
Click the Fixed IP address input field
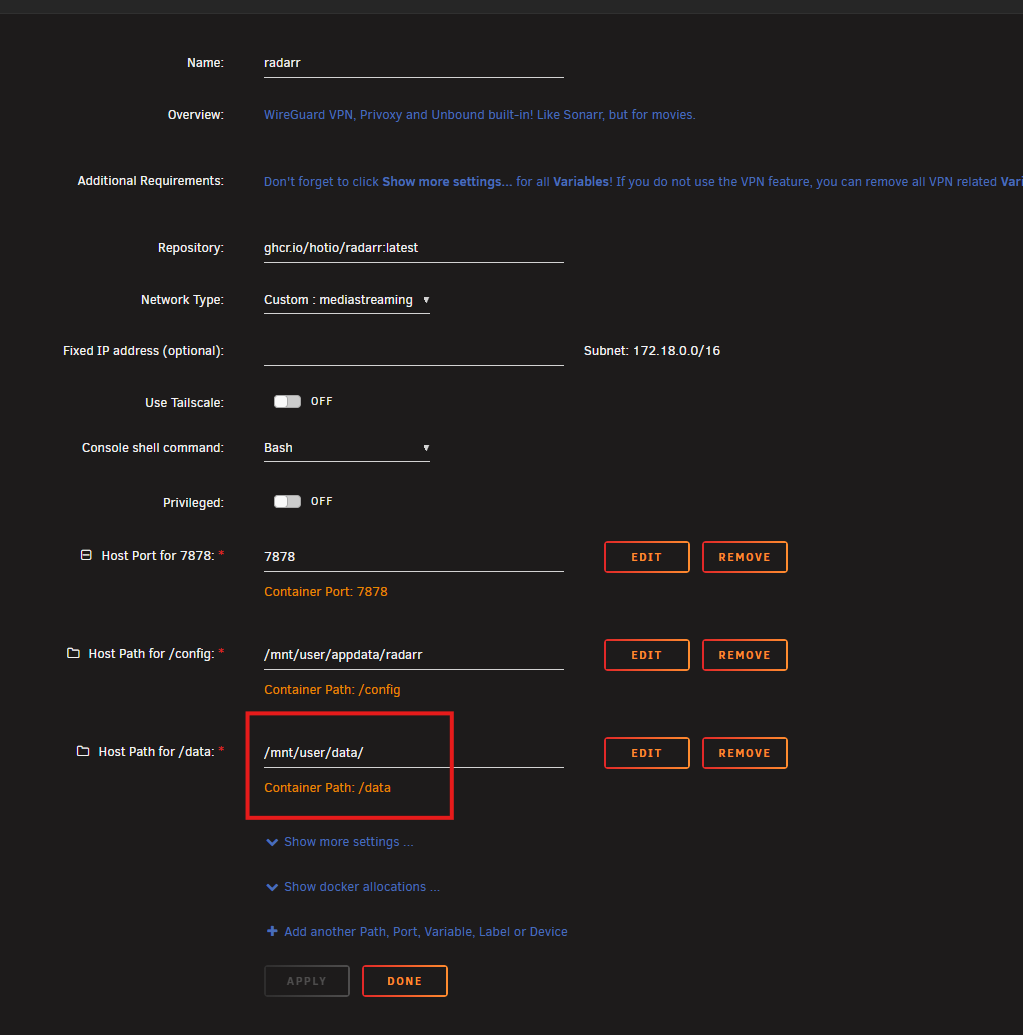pos(413,351)
